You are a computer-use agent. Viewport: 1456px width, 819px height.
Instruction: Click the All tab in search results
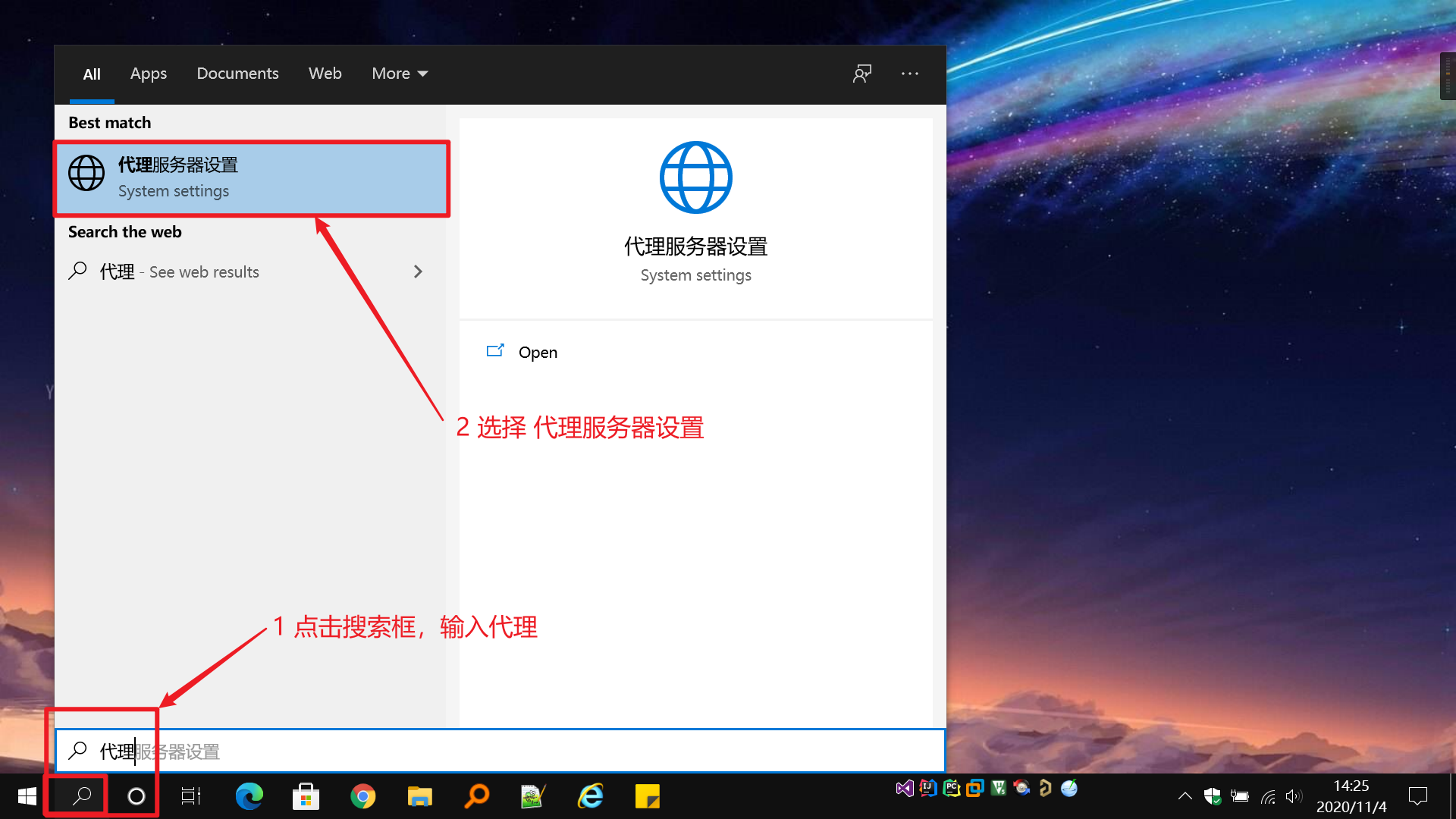click(91, 73)
